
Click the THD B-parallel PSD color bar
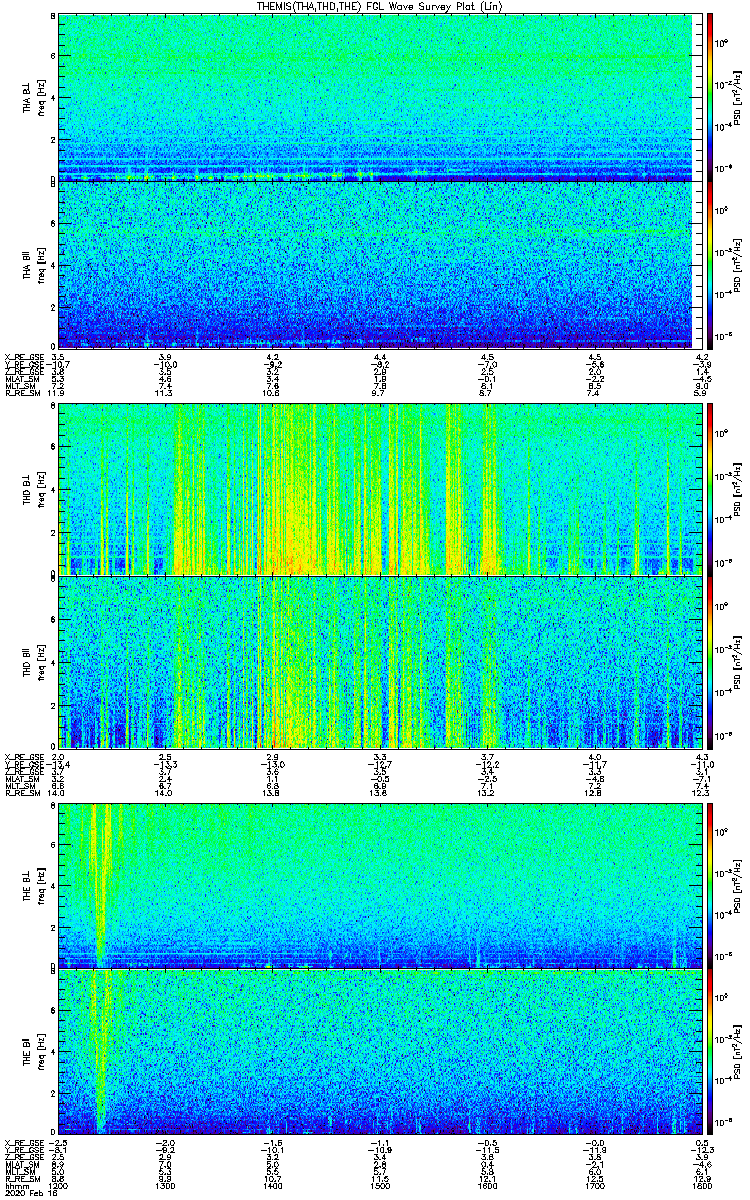click(x=711, y=661)
